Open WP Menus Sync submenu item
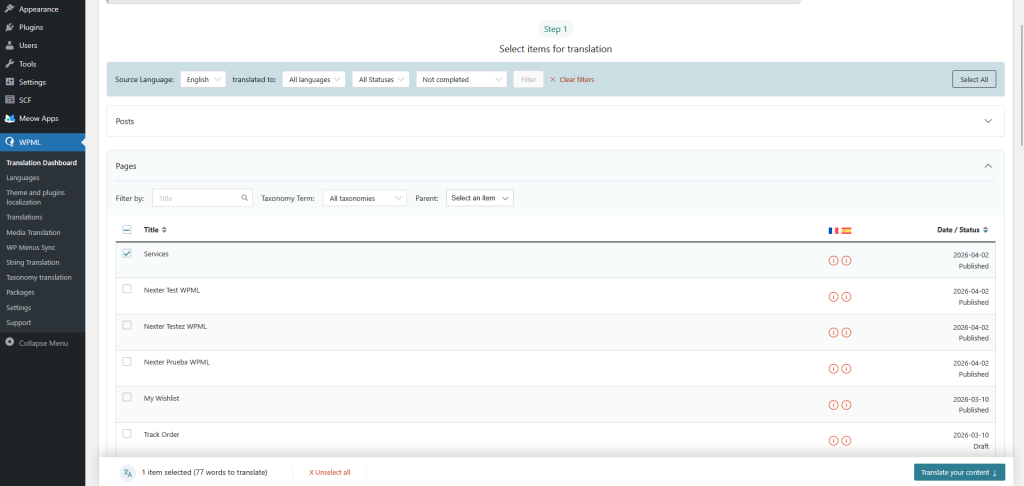1024x486 pixels. (31, 248)
